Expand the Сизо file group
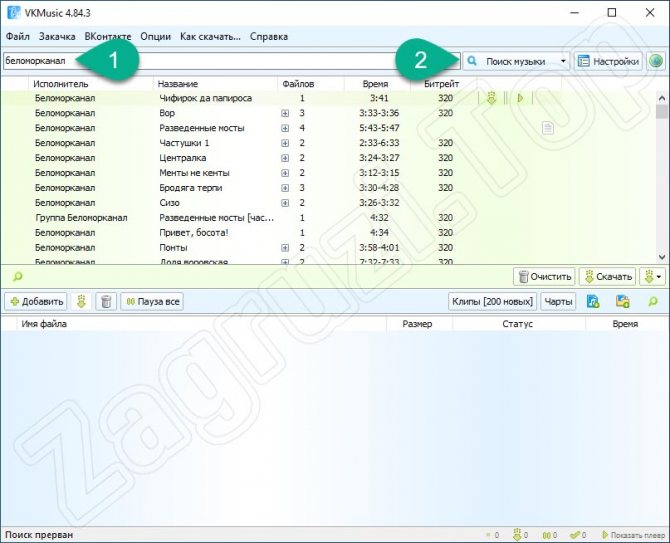 click(285, 203)
